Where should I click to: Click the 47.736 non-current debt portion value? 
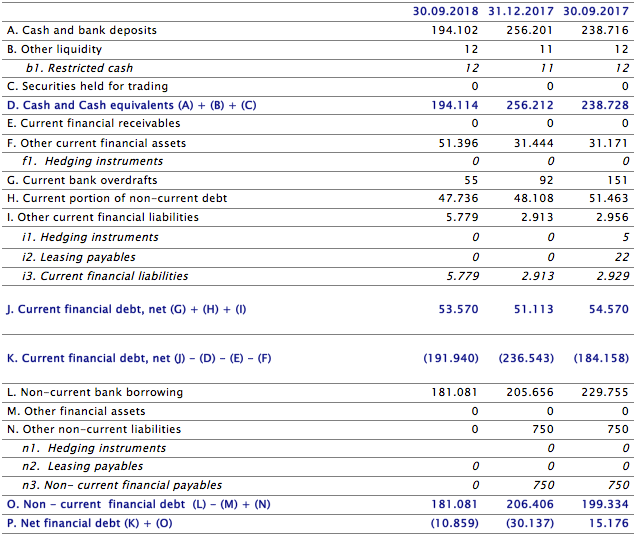click(x=458, y=198)
